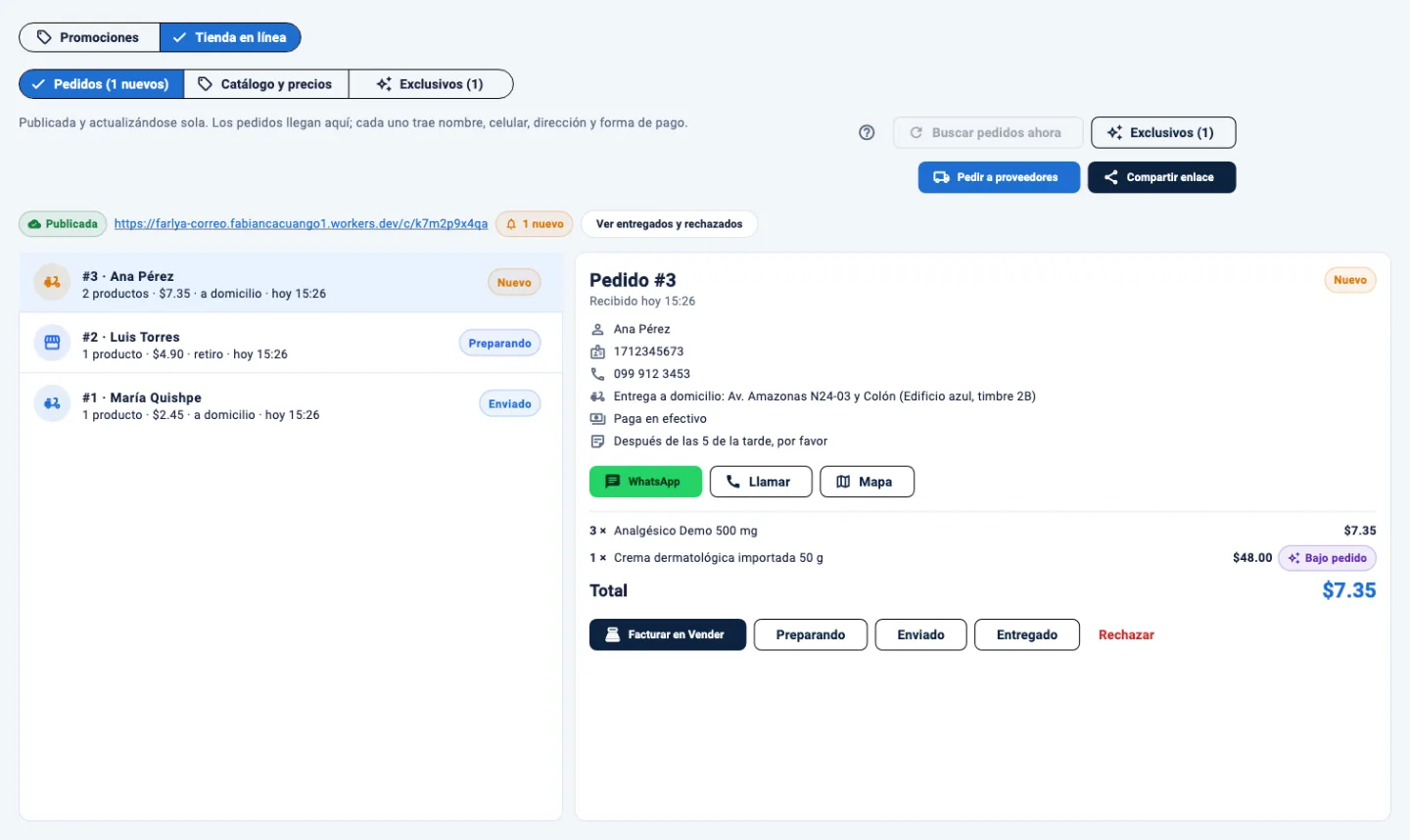Click Pedir a proveedores button
The width and height of the screenshot is (1410, 840).
(x=999, y=177)
